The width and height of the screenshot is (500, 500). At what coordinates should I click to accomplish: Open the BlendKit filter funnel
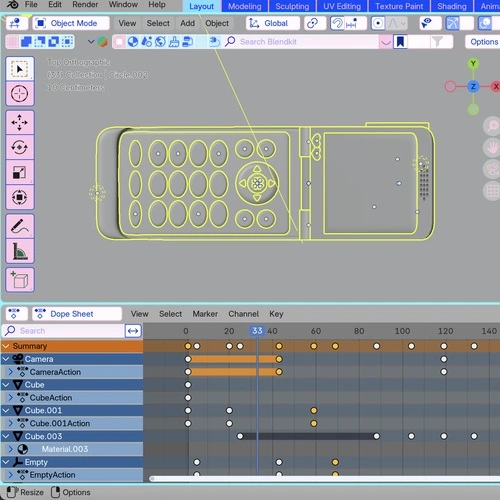click(437, 42)
